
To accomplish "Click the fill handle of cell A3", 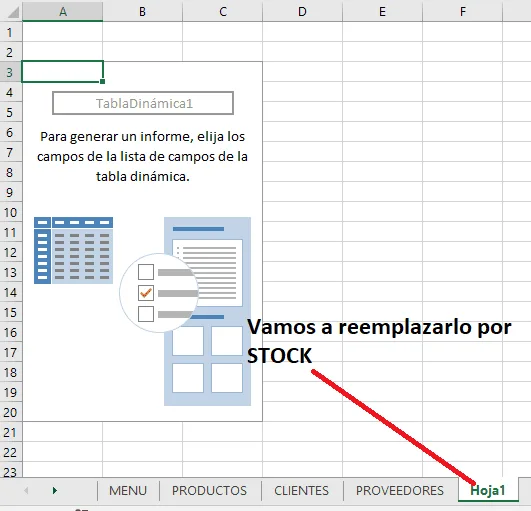I will [103, 81].
